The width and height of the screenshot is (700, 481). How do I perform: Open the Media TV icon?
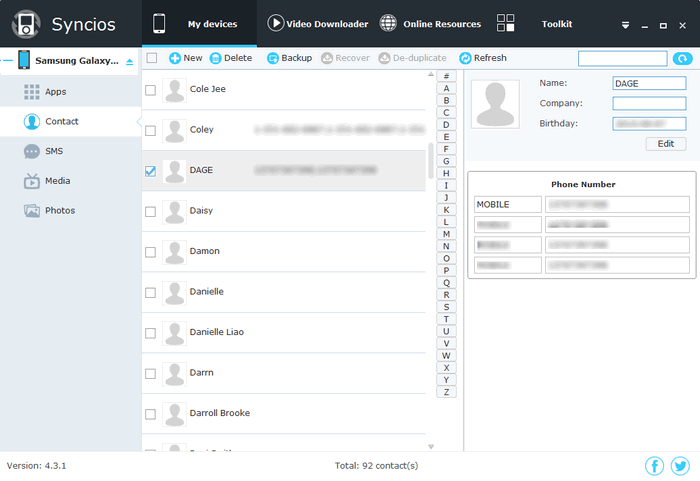[x=32, y=181]
